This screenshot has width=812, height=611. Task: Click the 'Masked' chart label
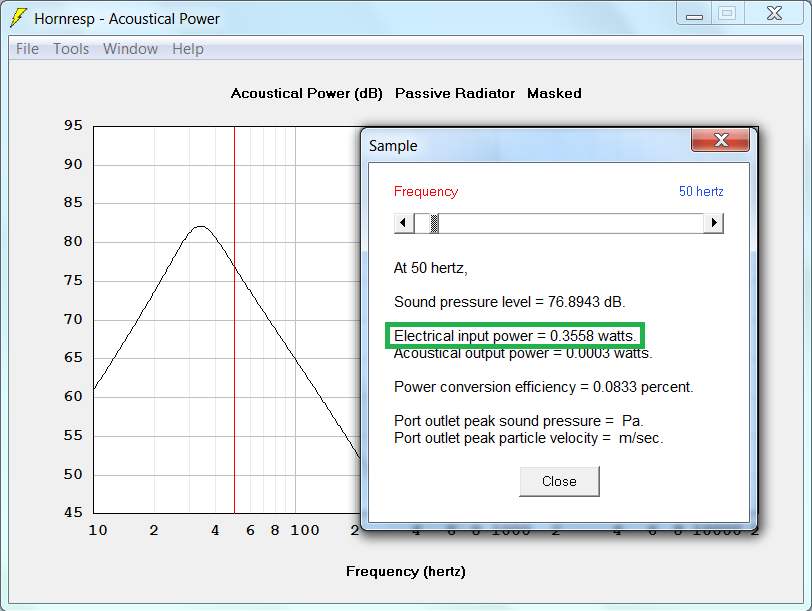pyautogui.click(x=554, y=94)
